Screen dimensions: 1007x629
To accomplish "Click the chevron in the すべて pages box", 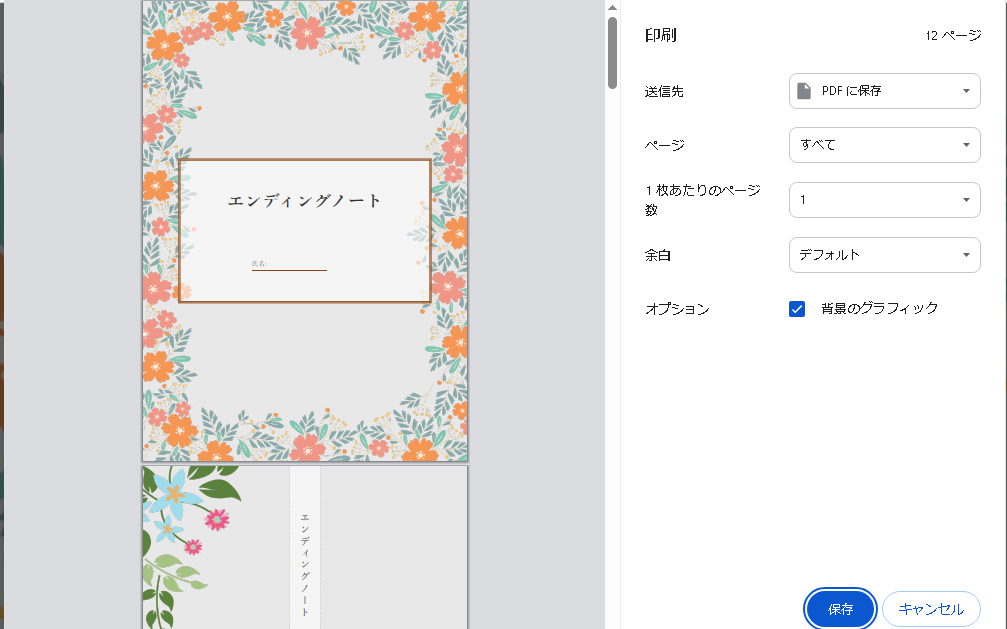I will [x=966, y=145].
